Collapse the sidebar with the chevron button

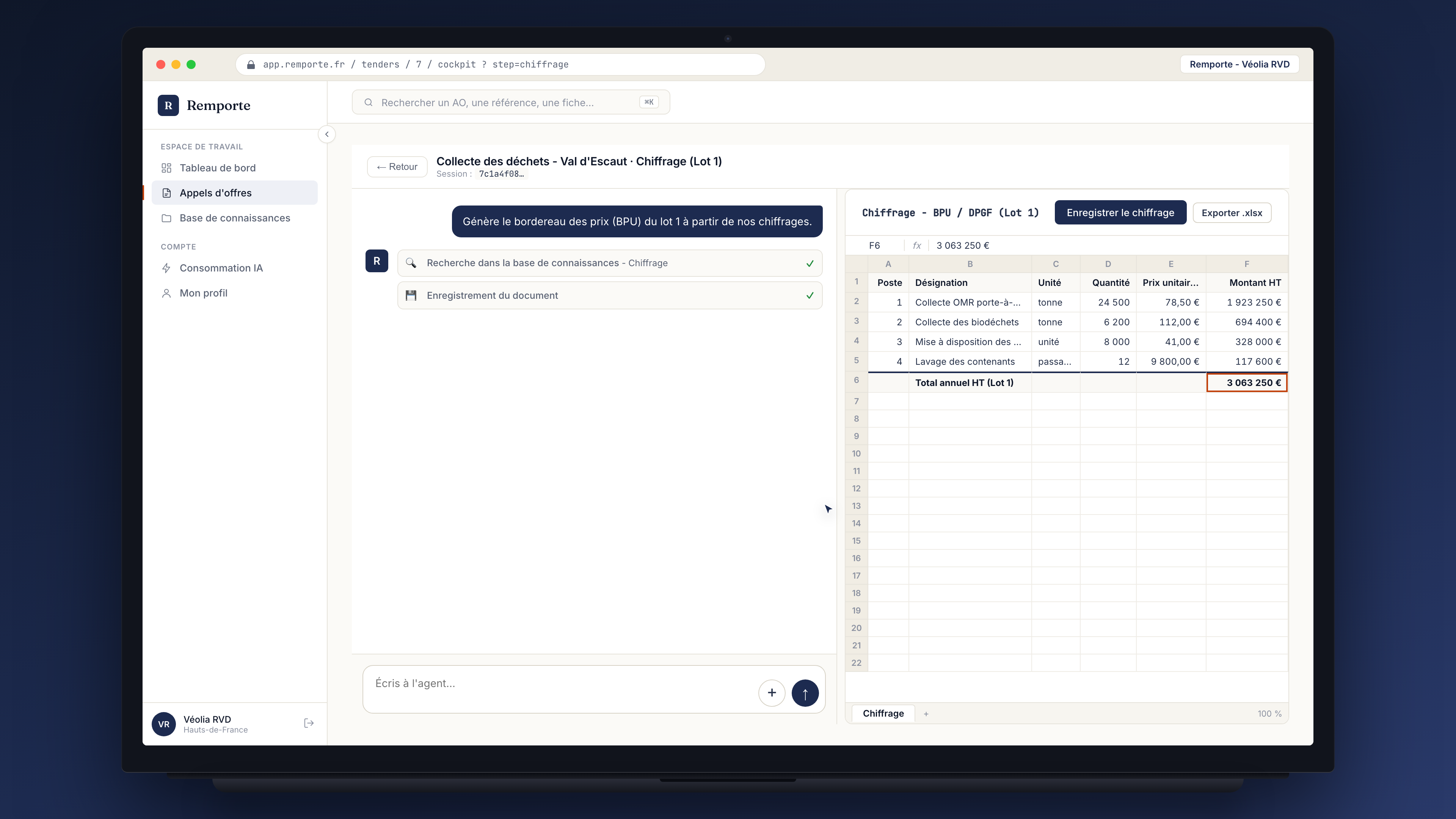[327, 135]
